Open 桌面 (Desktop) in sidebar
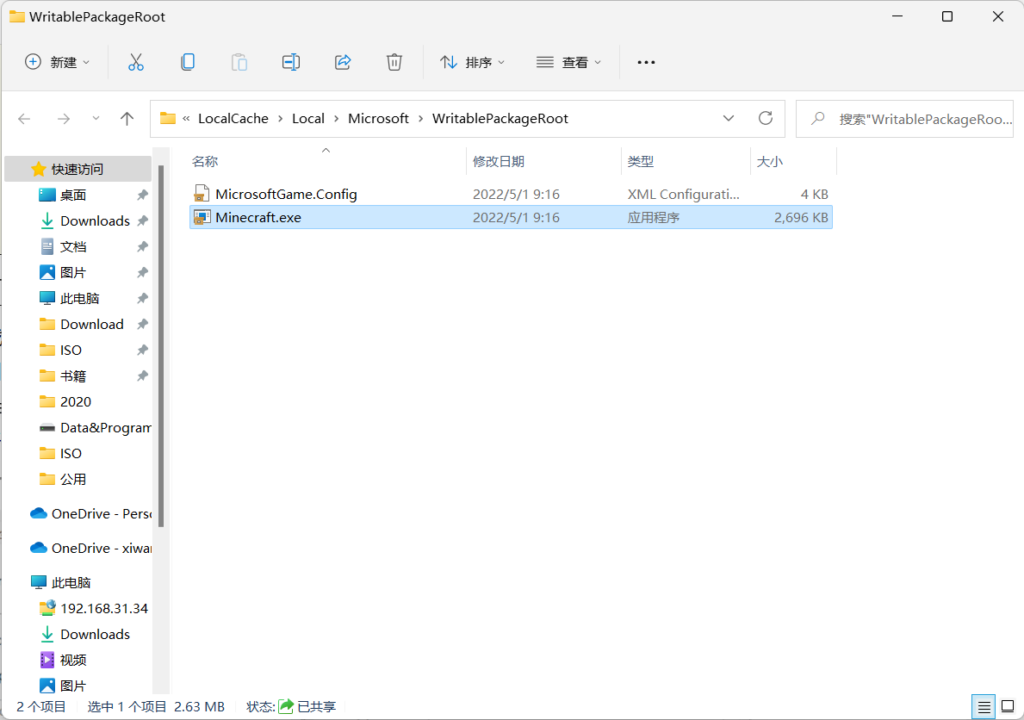The width and height of the screenshot is (1024, 720). [73, 195]
